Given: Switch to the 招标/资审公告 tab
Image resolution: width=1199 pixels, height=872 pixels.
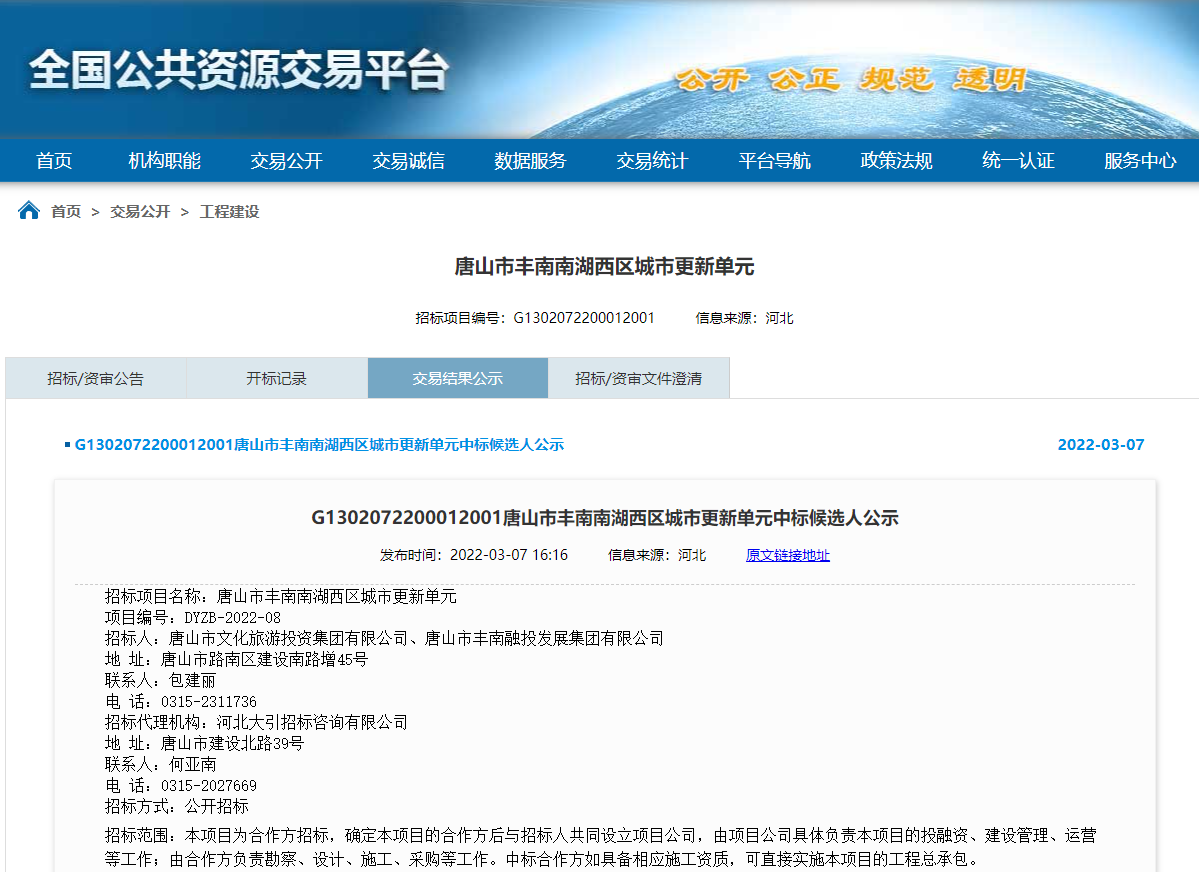Looking at the screenshot, I should coord(96,378).
